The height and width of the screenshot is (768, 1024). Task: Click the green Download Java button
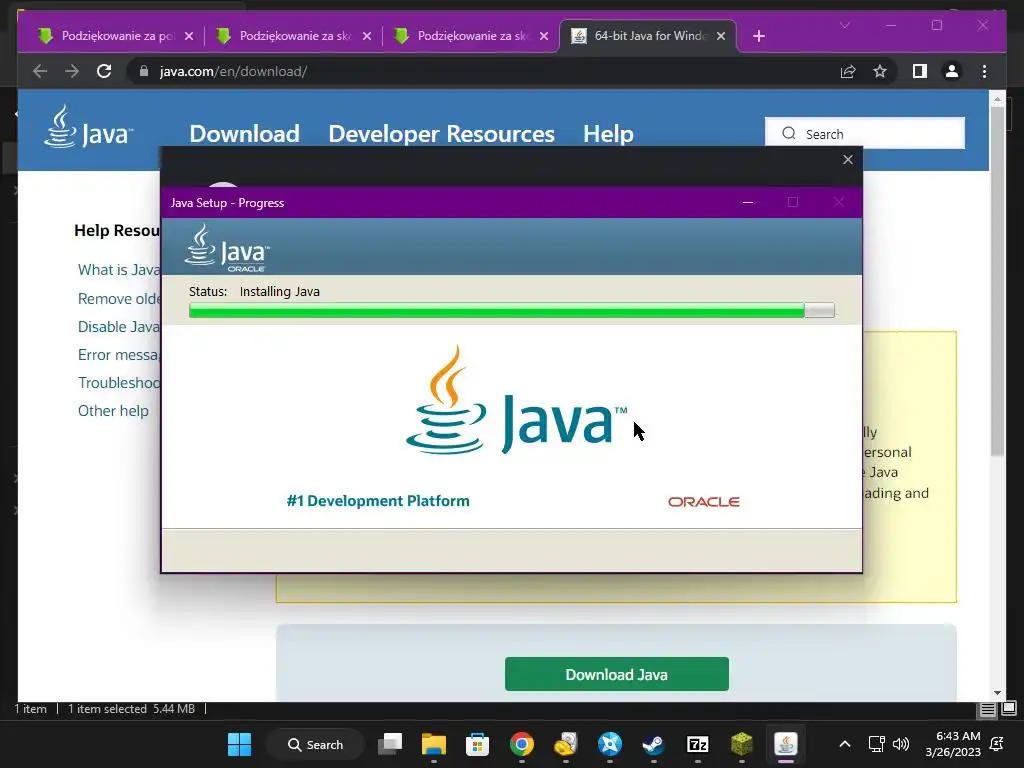pyautogui.click(x=616, y=674)
